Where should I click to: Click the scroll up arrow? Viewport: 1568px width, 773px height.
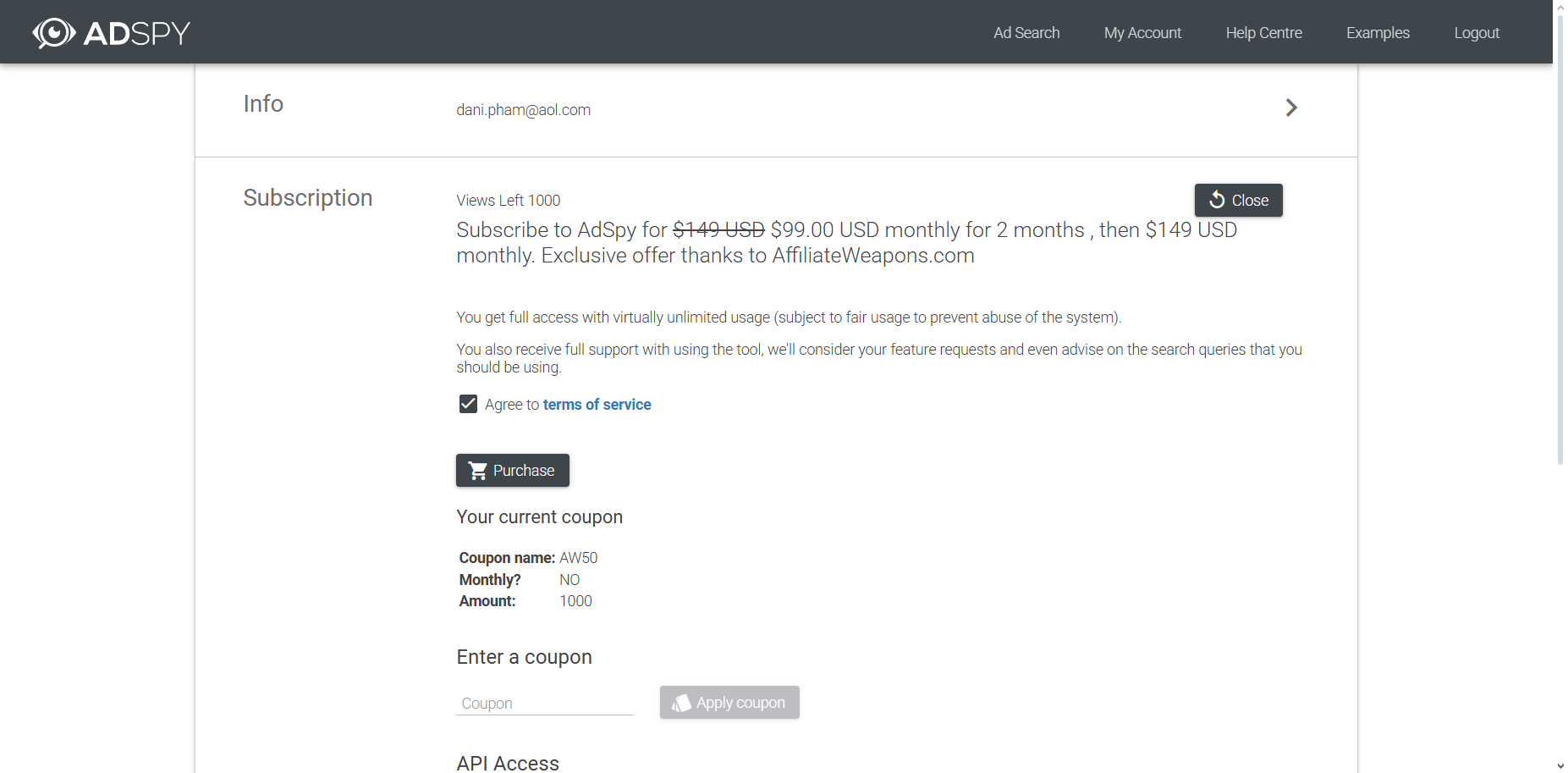pos(1560,5)
